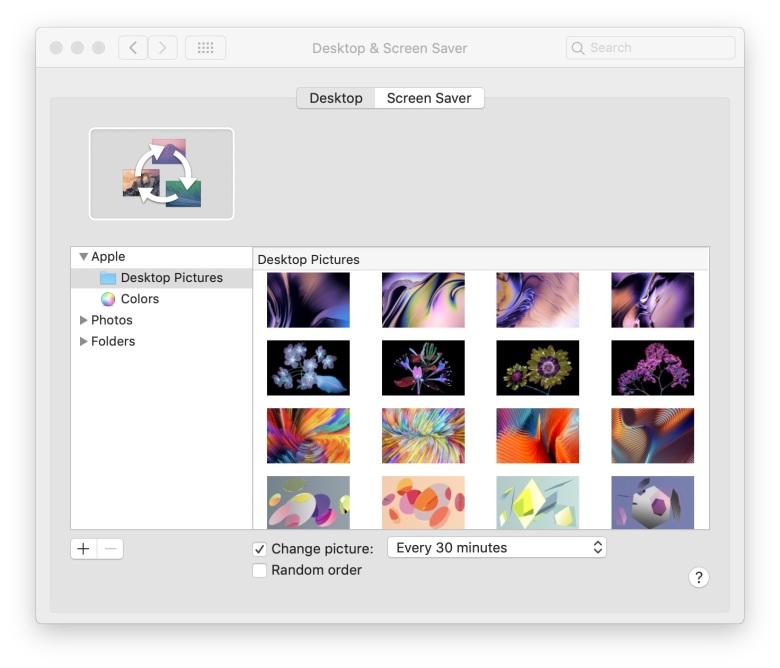Select the Desktop tab
Screen dimensions: 780x668
click(336, 98)
